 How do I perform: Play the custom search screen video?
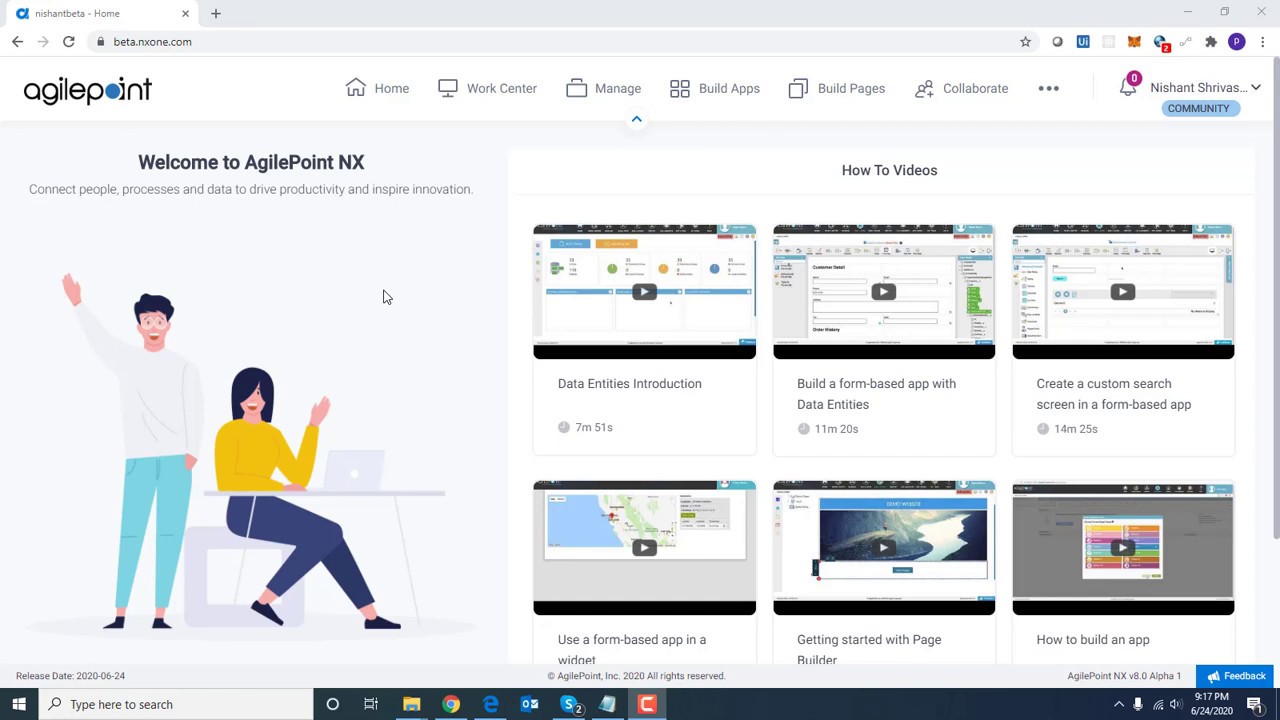[1123, 291]
